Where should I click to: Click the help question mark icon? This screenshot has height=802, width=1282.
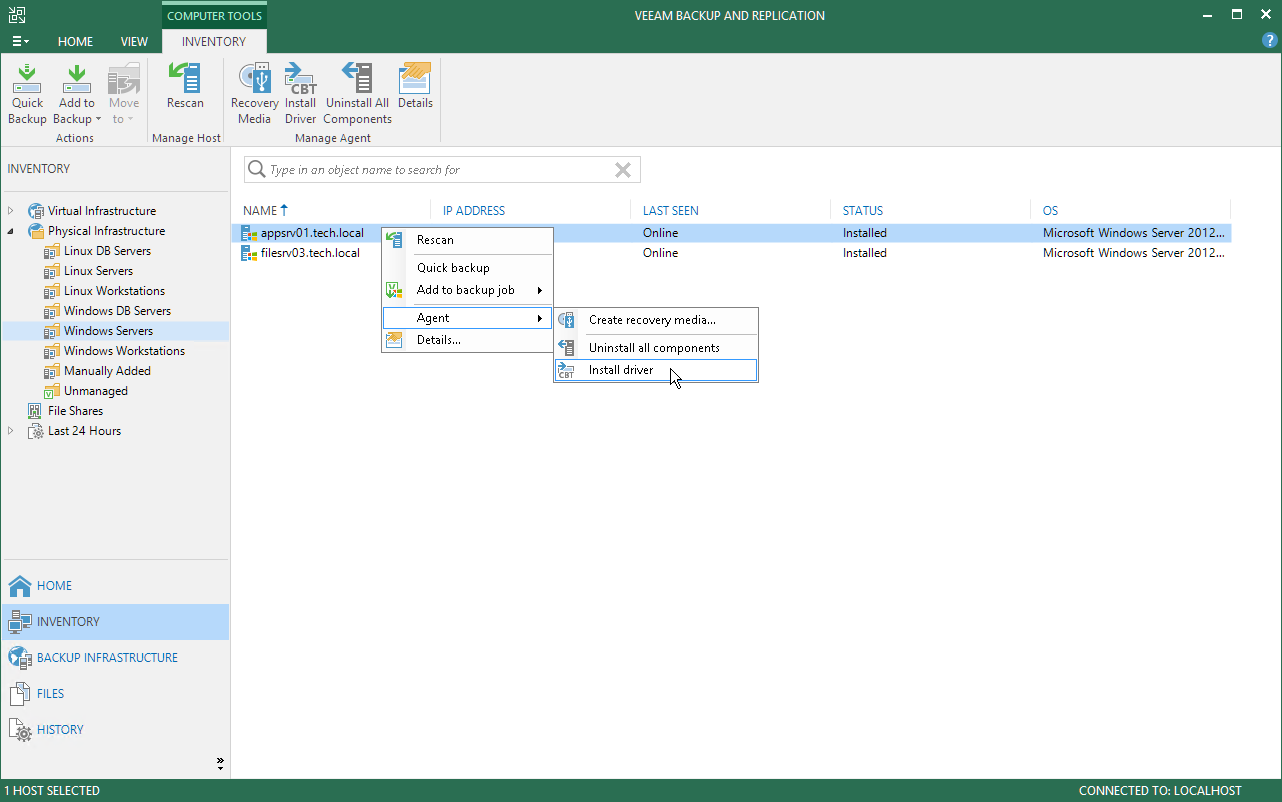1269,41
